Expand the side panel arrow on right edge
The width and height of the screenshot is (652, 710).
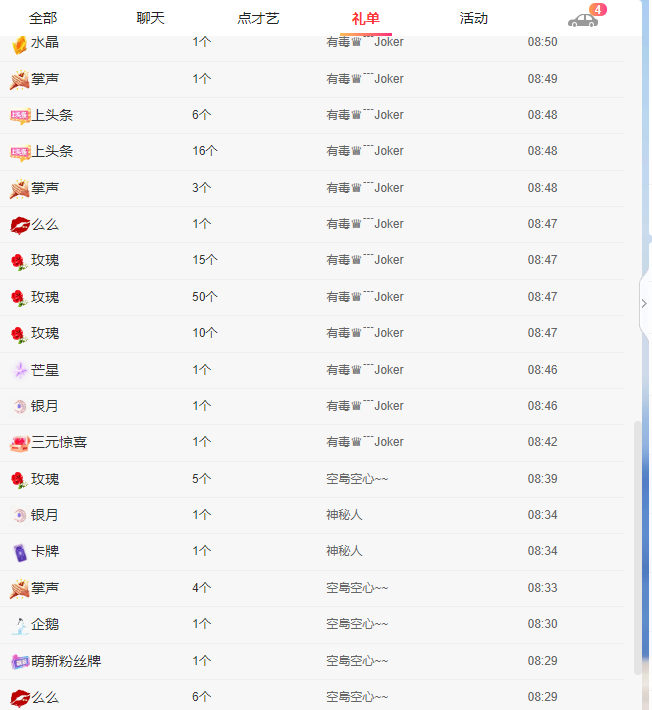coord(644,303)
